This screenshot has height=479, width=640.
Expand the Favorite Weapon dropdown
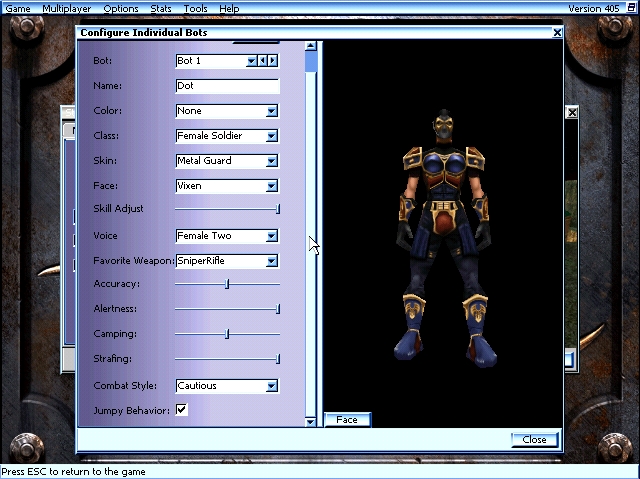(x=271, y=262)
